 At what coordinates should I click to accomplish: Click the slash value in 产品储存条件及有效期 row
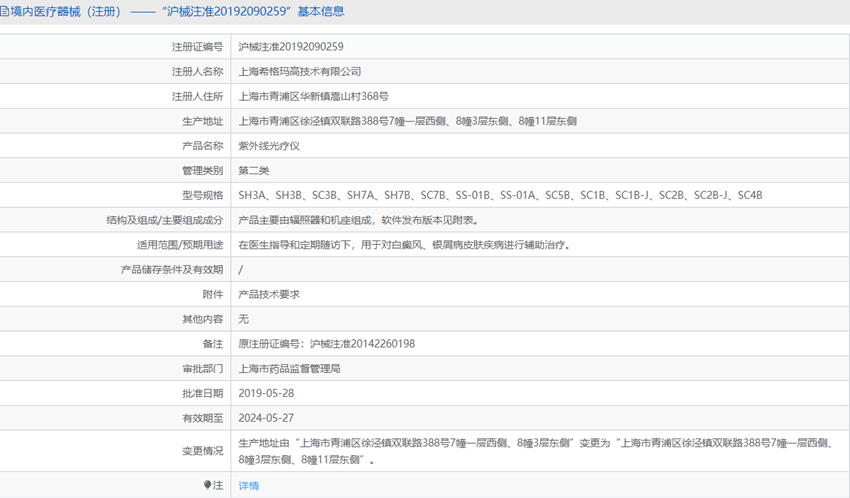pos(241,270)
